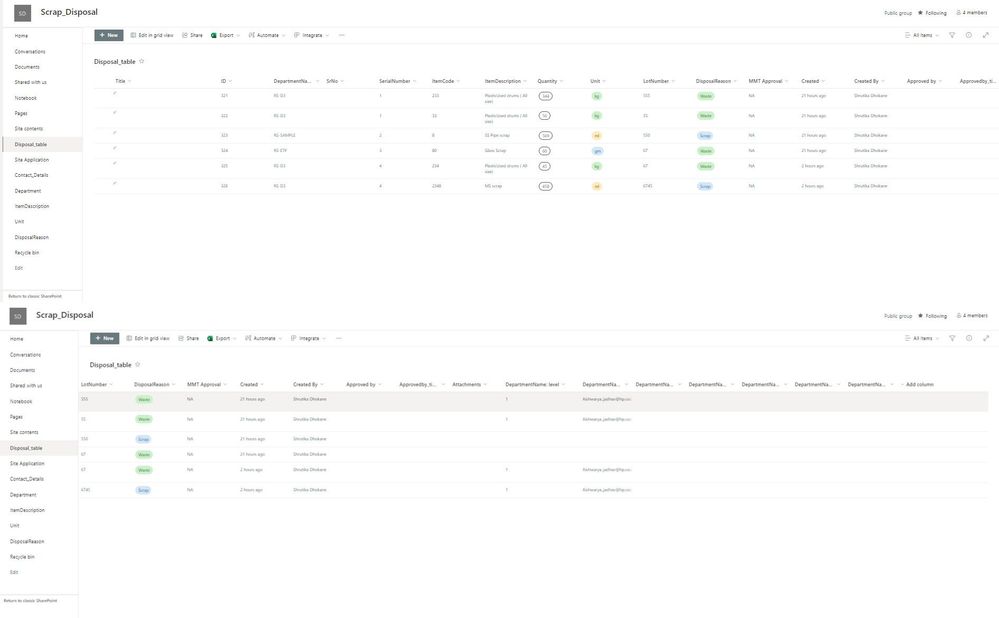
Task: Open the Automate dropdown in the lower toolbar
Action: (264, 338)
